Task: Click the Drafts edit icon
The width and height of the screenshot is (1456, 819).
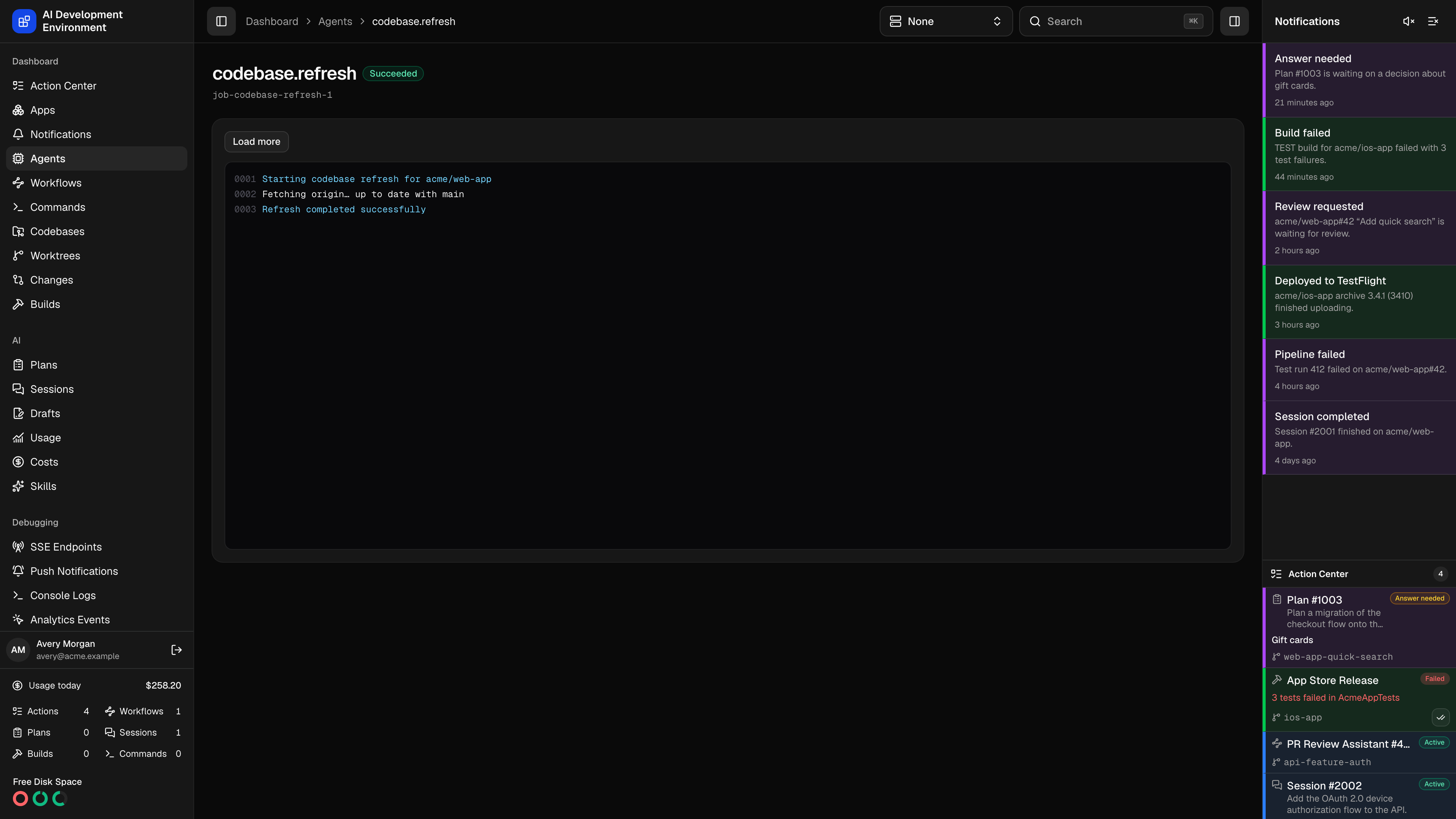Action: click(x=18, y=414)
